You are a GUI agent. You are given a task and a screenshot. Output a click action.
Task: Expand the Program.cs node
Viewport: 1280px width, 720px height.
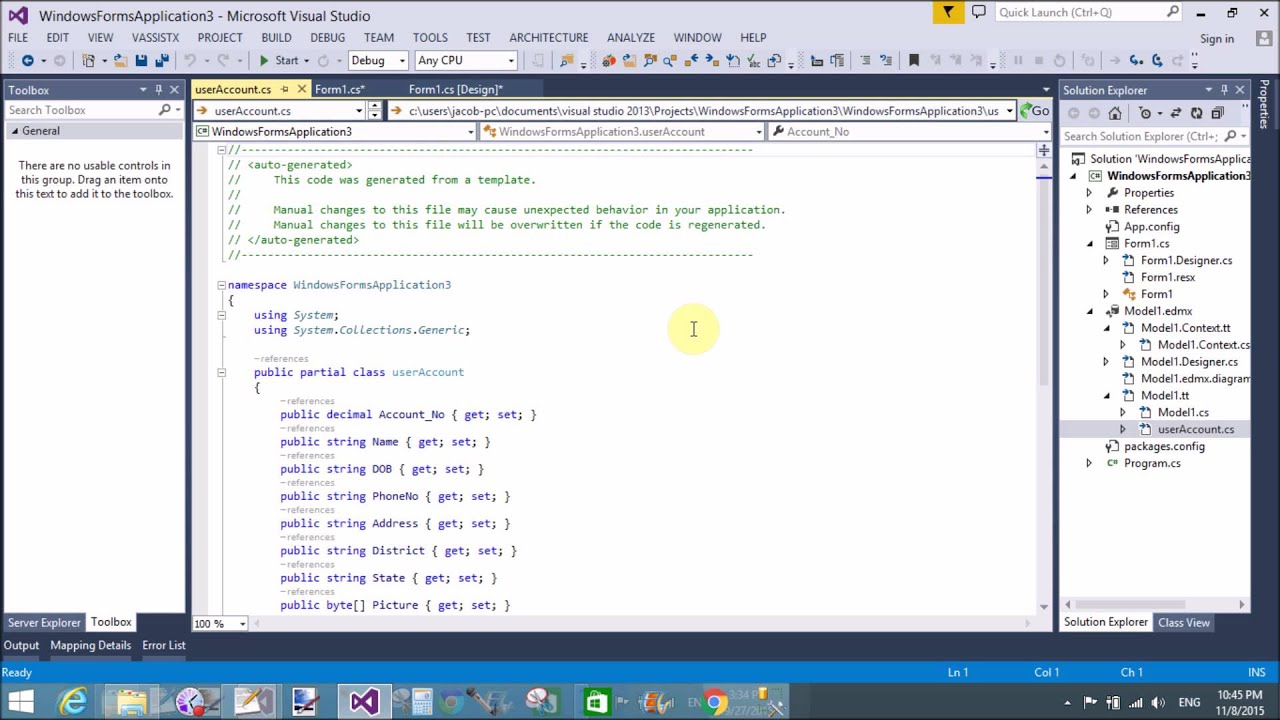point(1089,463)
